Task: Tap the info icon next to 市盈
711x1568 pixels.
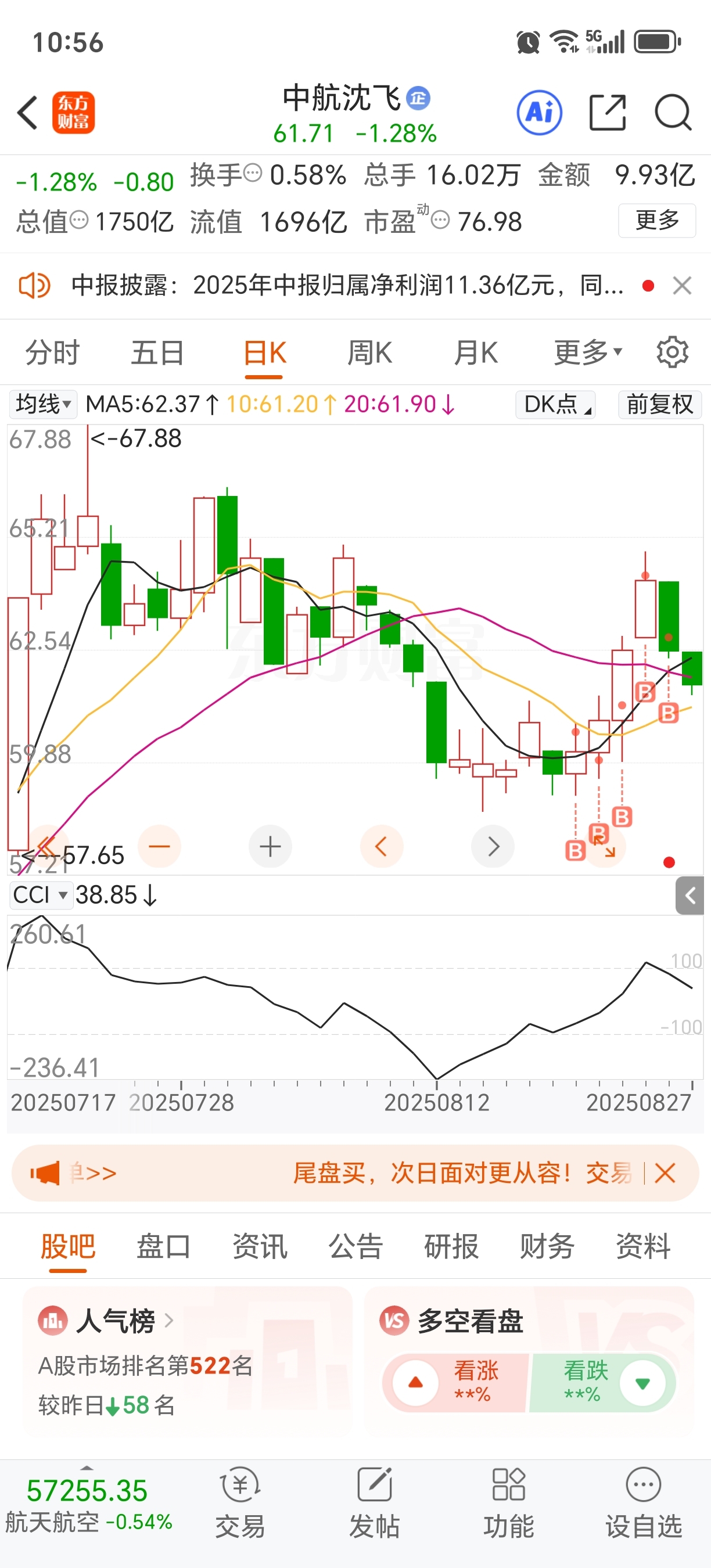Action: click(x=440, y=220)
